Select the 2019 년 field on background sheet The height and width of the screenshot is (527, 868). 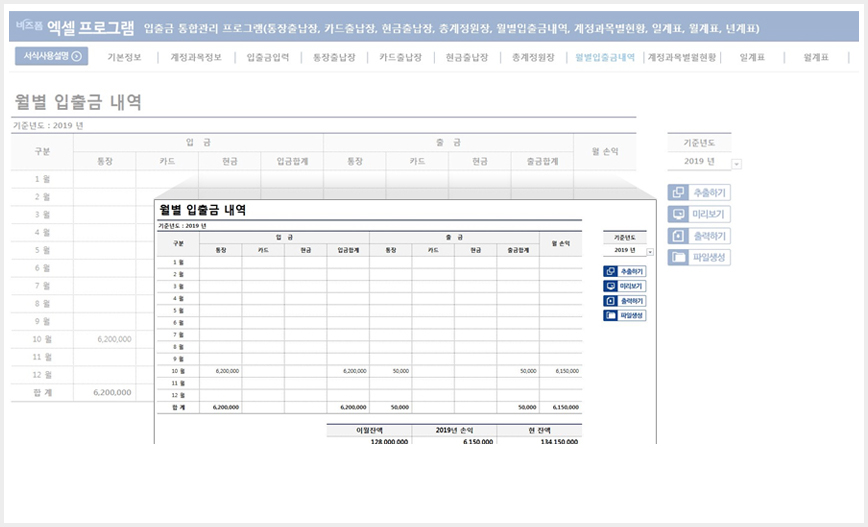click(x=699, y=161)
